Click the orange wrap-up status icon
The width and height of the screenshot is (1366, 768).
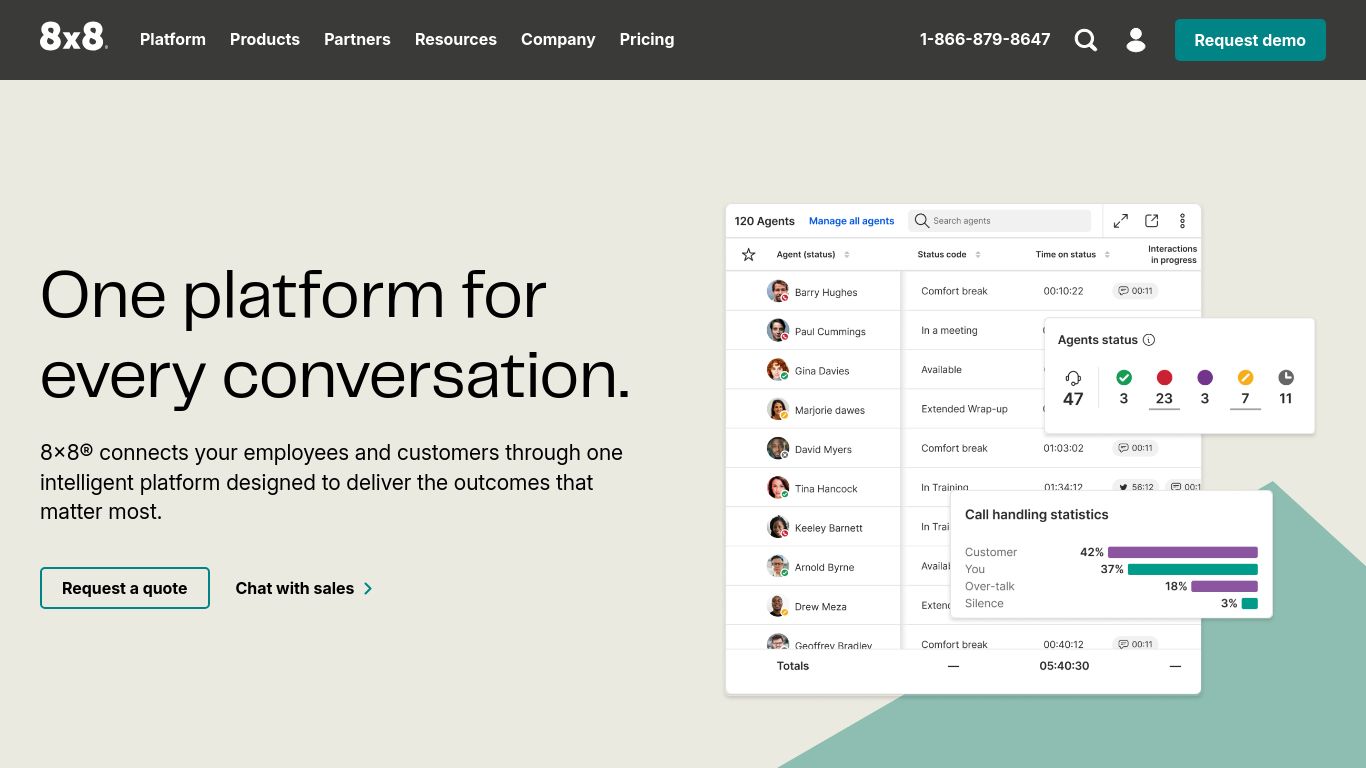[x=1245, y=377]
